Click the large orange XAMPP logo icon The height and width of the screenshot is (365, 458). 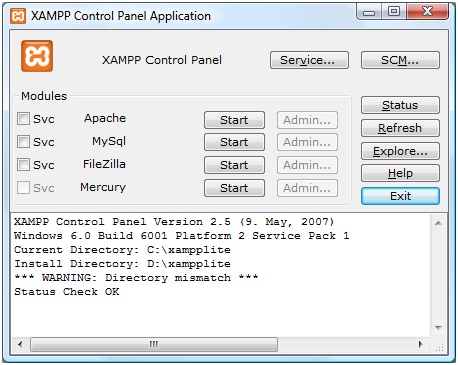tap(37, 56)
